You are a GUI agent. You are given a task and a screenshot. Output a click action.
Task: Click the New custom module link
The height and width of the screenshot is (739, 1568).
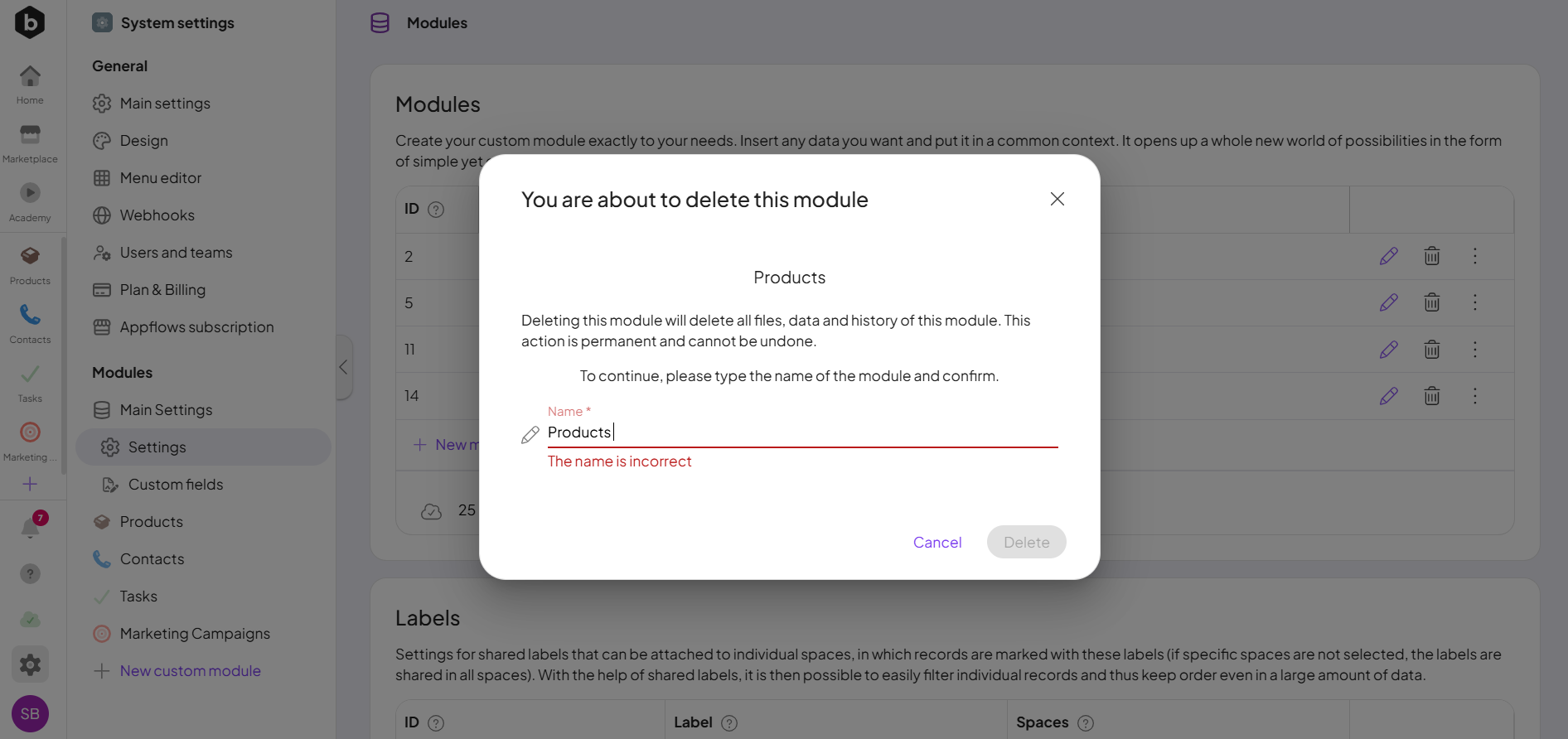point(190,671)
